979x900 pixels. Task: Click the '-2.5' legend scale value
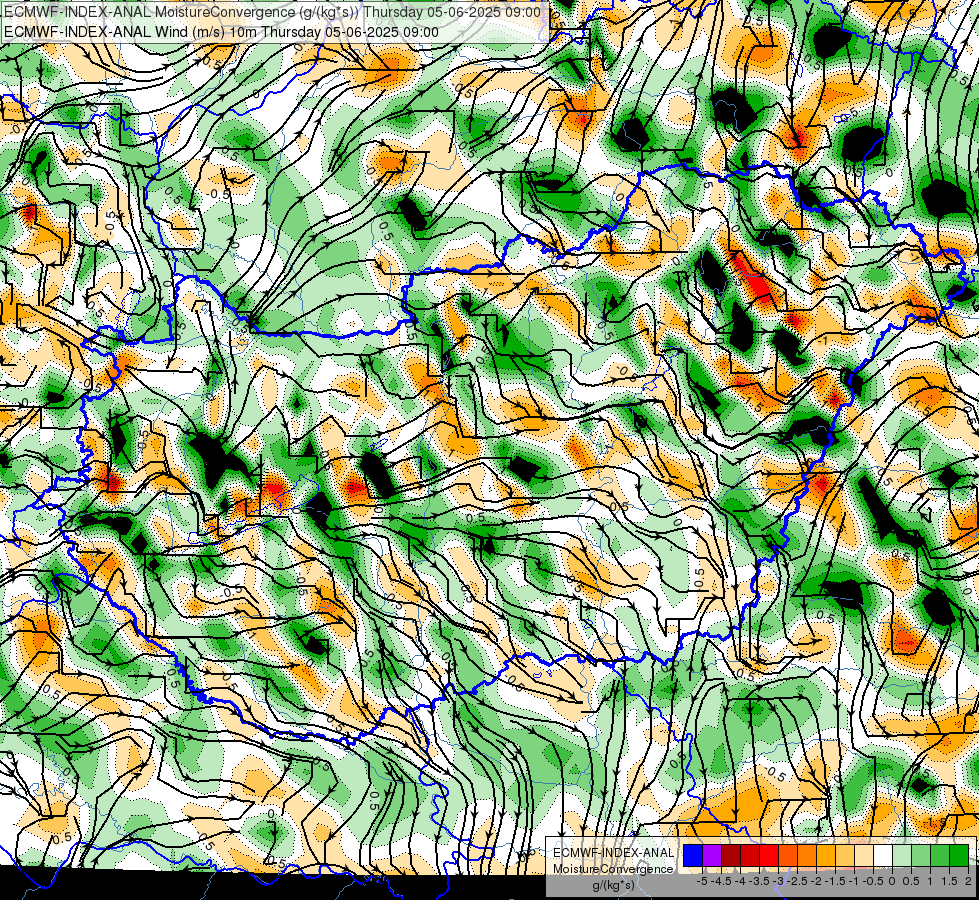click(797, 881)
